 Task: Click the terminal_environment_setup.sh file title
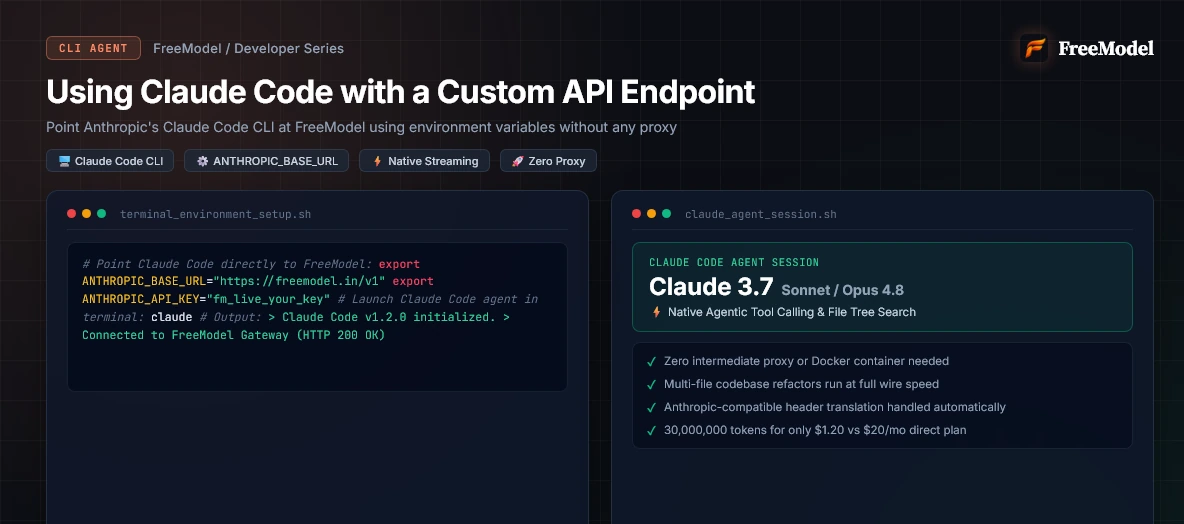[215, 214]
